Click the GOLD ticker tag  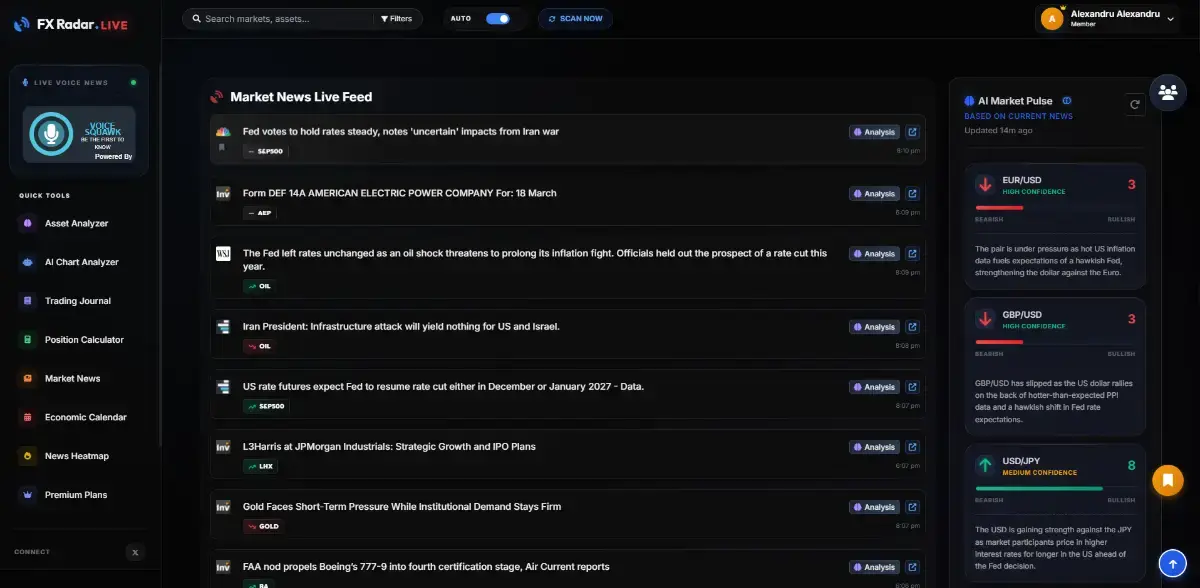point(263,526)
